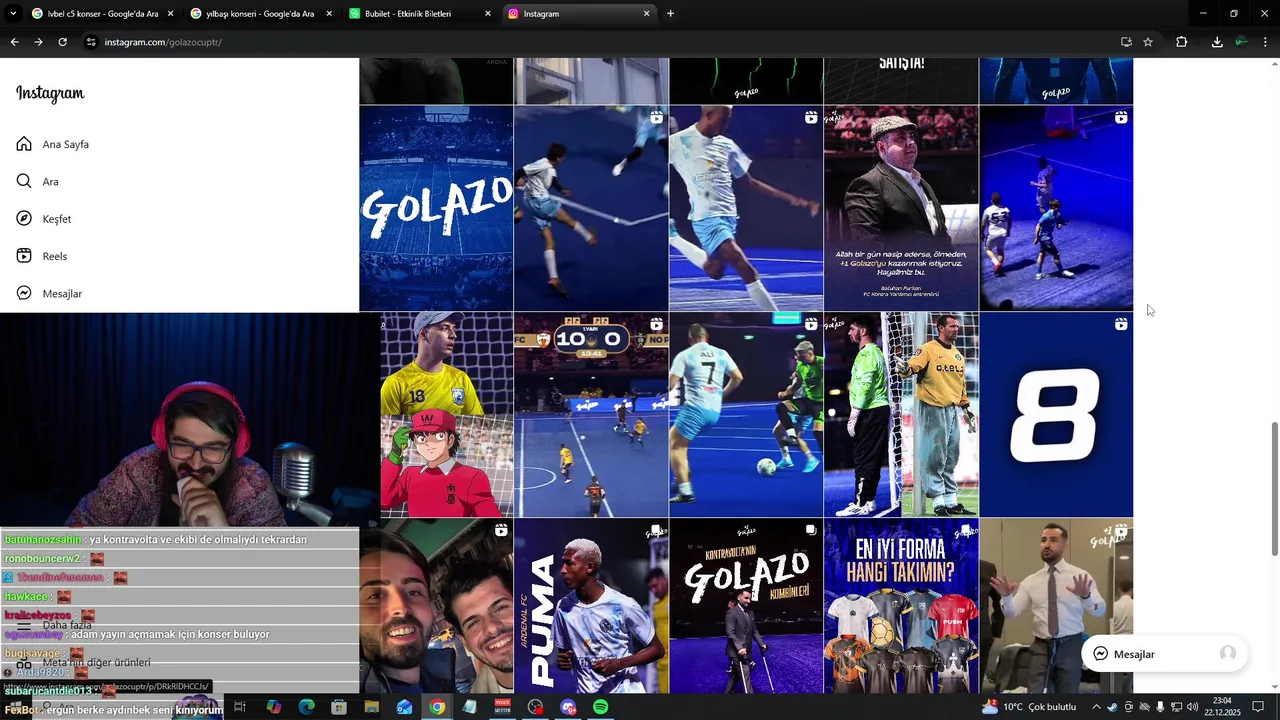Open the Windows notification center

click(1258, 707)
